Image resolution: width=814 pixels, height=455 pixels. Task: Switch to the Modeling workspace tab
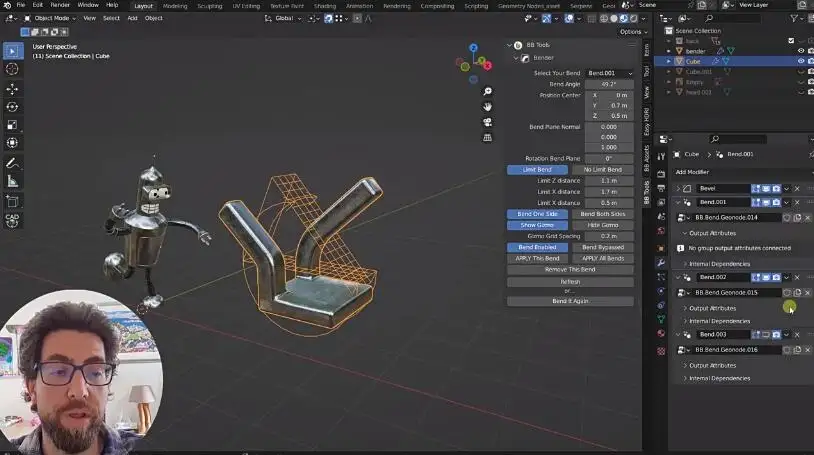174,5
